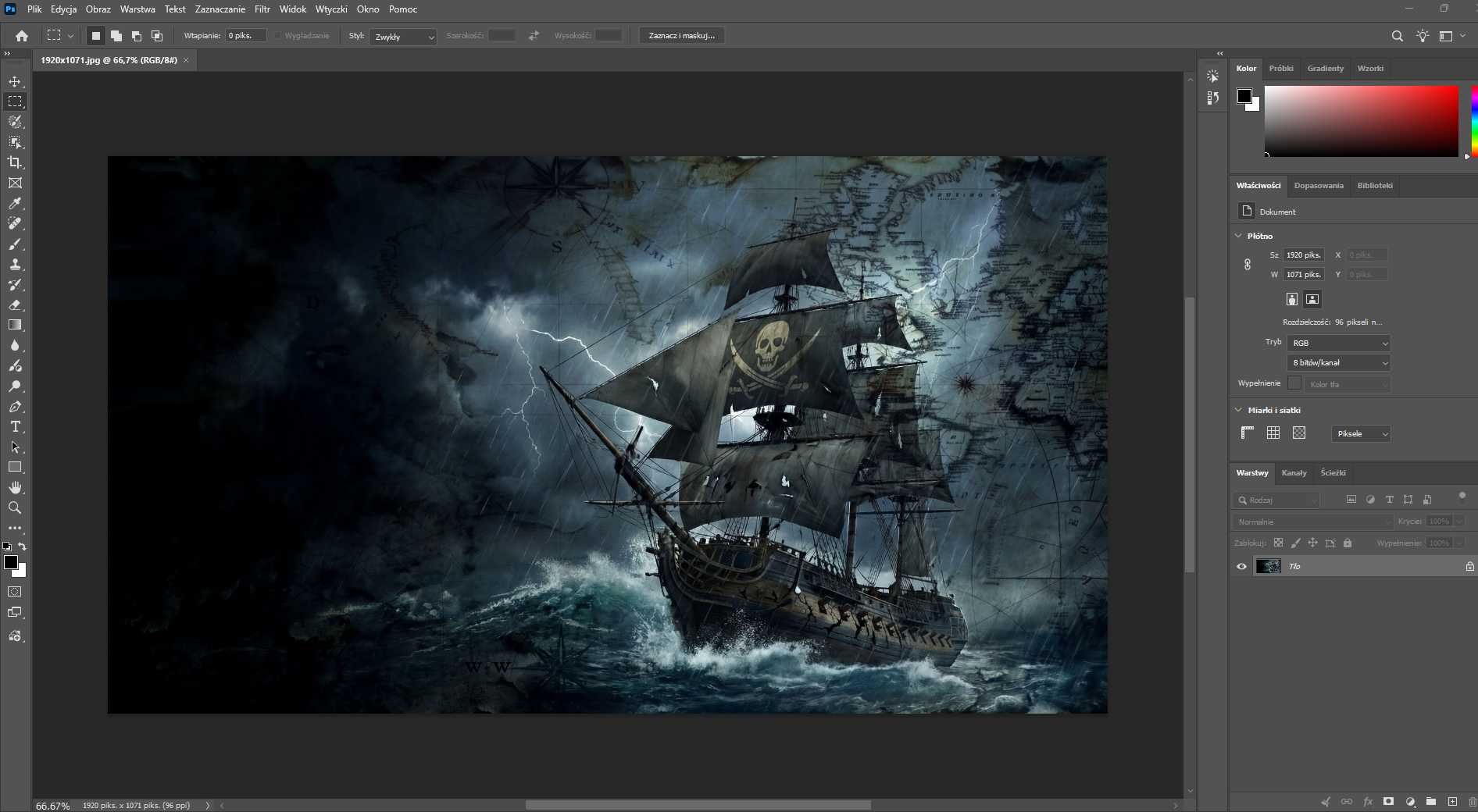
Task: Switch to the Kanały tab
Action: (x=1294, y=473)
